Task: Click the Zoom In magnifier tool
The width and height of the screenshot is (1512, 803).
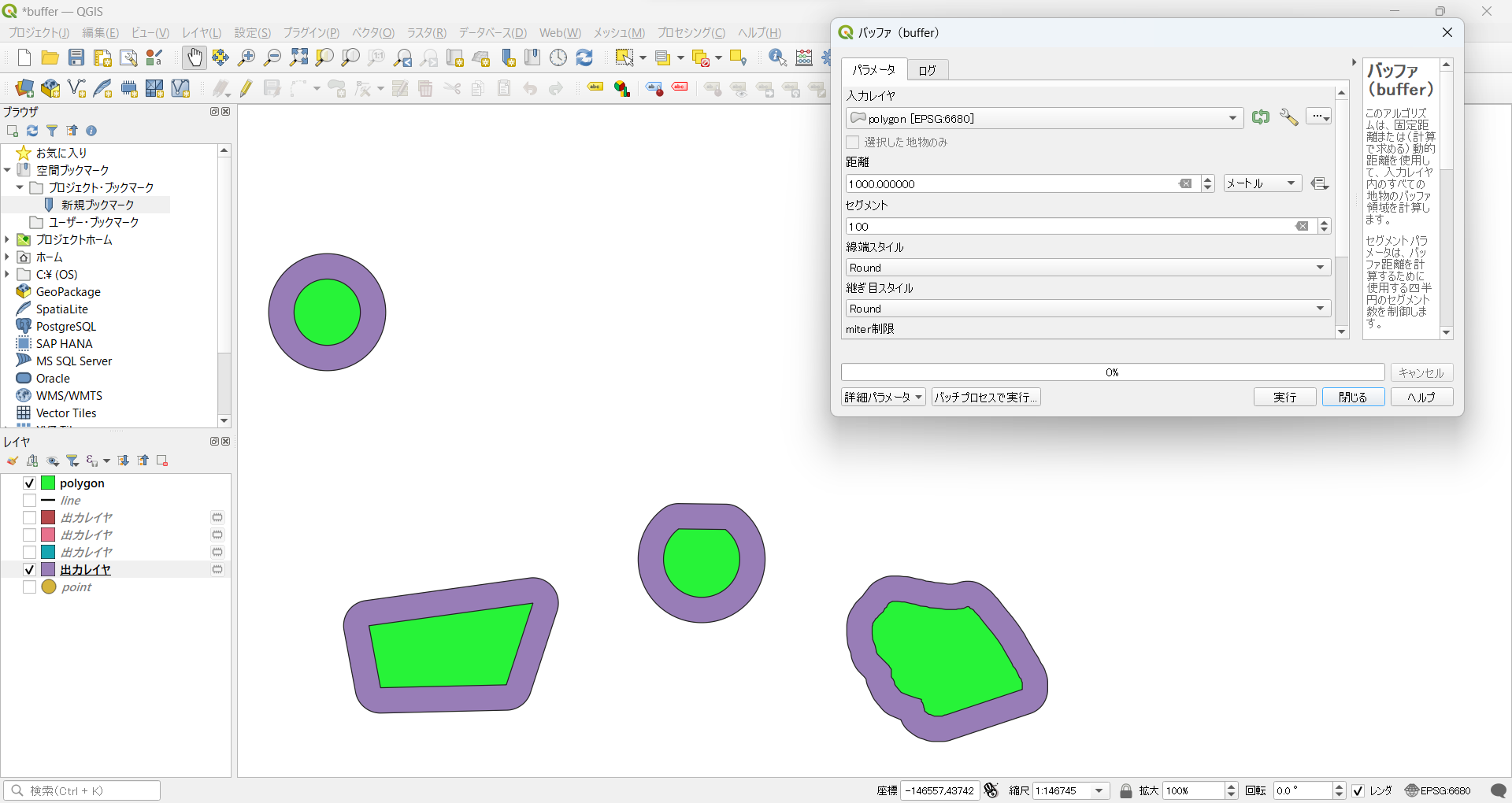Action: pyautogui.click(x=246, y=57)
